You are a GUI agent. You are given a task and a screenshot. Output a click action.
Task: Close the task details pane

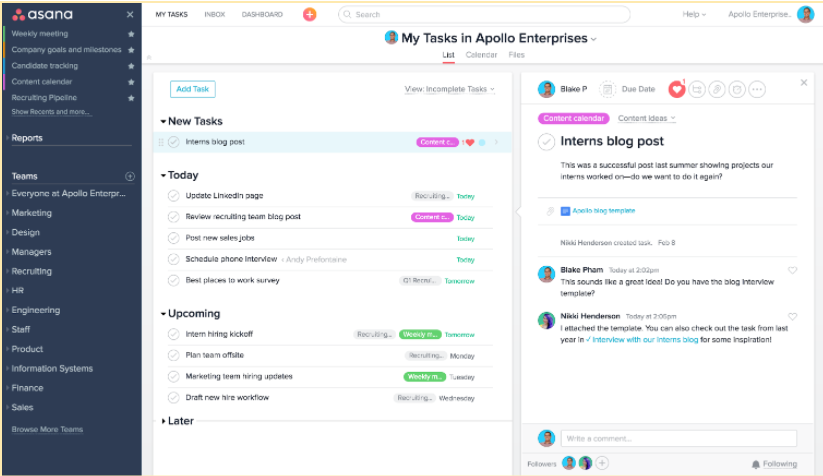point(804,82)
